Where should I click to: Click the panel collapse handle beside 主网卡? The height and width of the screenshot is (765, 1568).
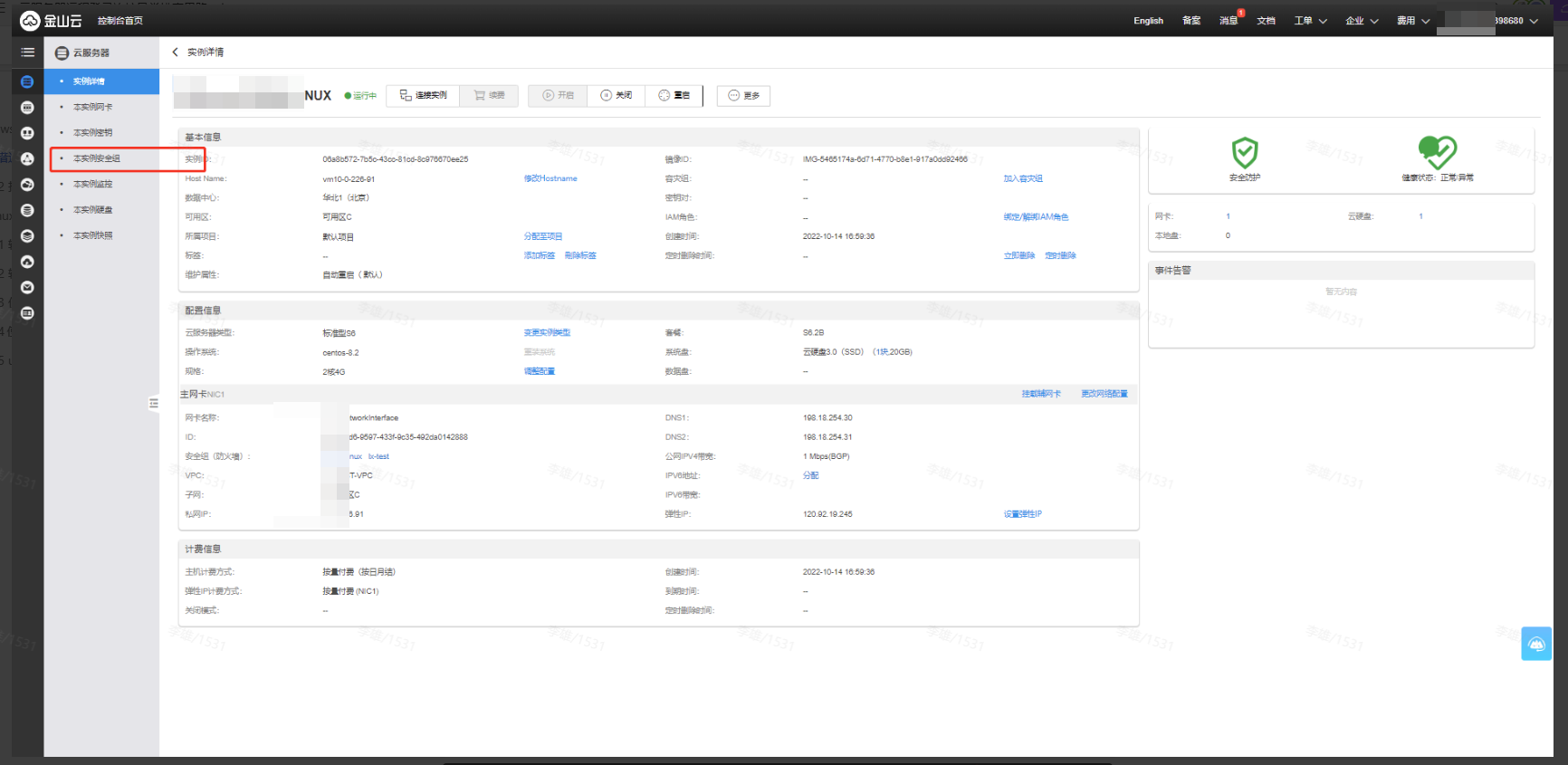click(154, 404)
